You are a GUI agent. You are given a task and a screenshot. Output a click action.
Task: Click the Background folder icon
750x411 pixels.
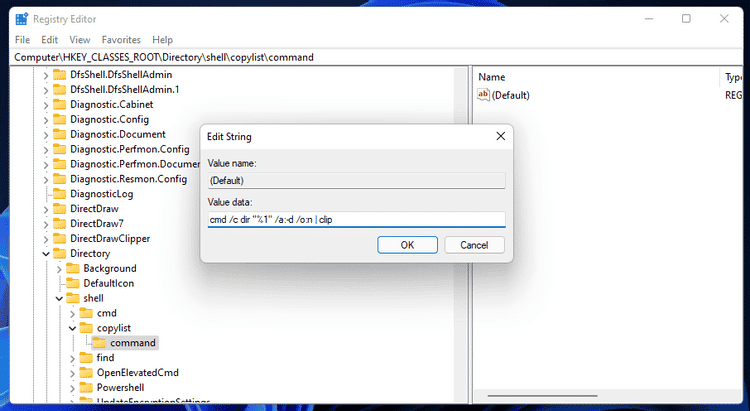tap(73, 268)
